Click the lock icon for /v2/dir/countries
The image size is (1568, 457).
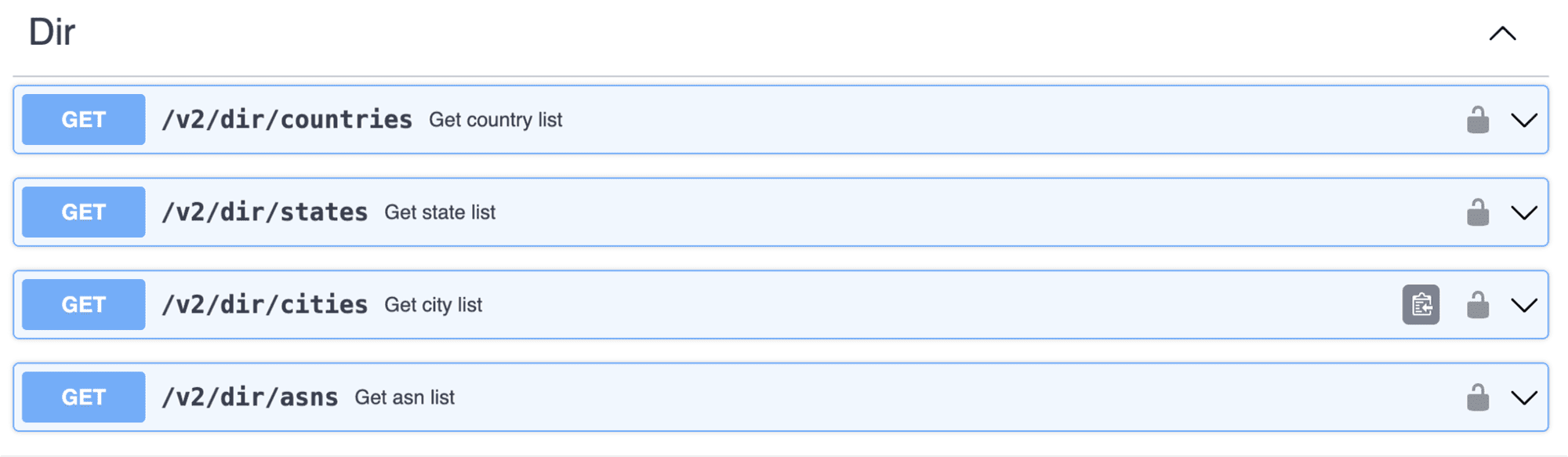pos(1478,120)
